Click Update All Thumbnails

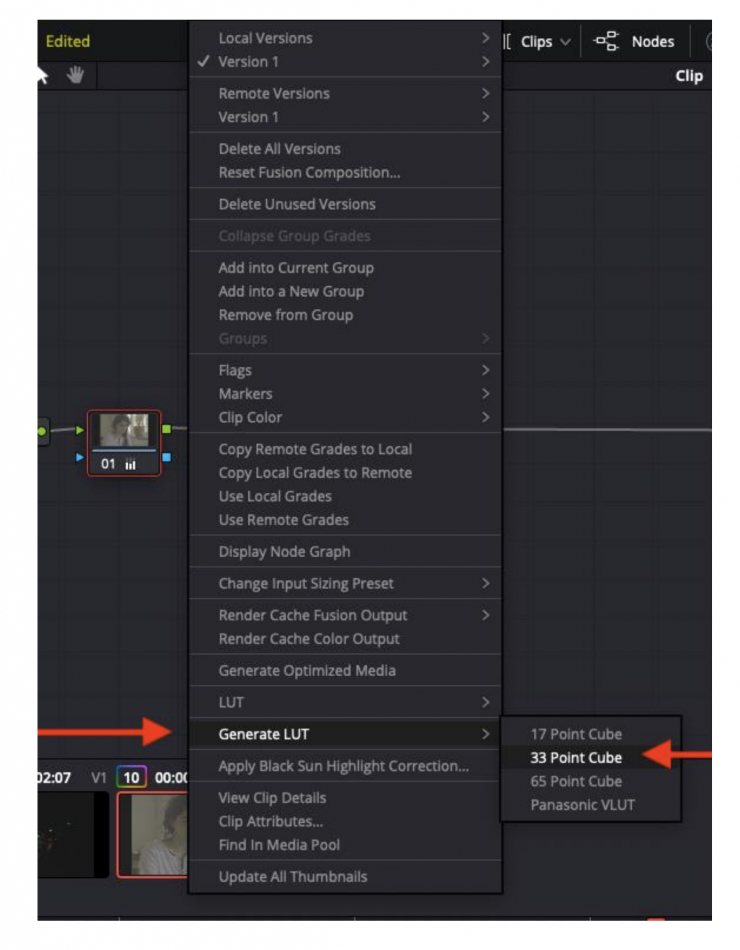click(293, 877)
